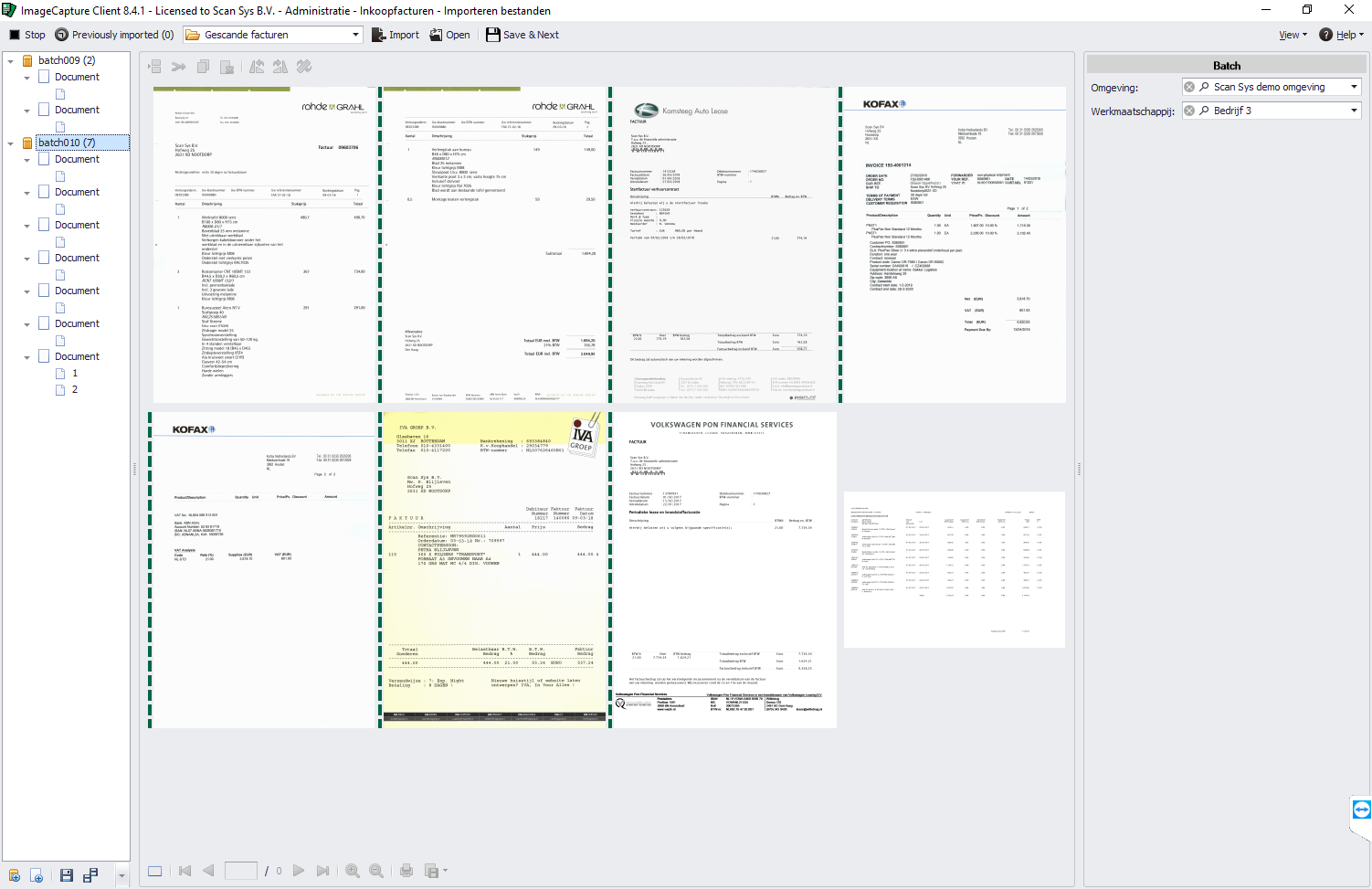Click the merge documents arrow icon
Screen dimensions: 1372x889
click(179, 67)
